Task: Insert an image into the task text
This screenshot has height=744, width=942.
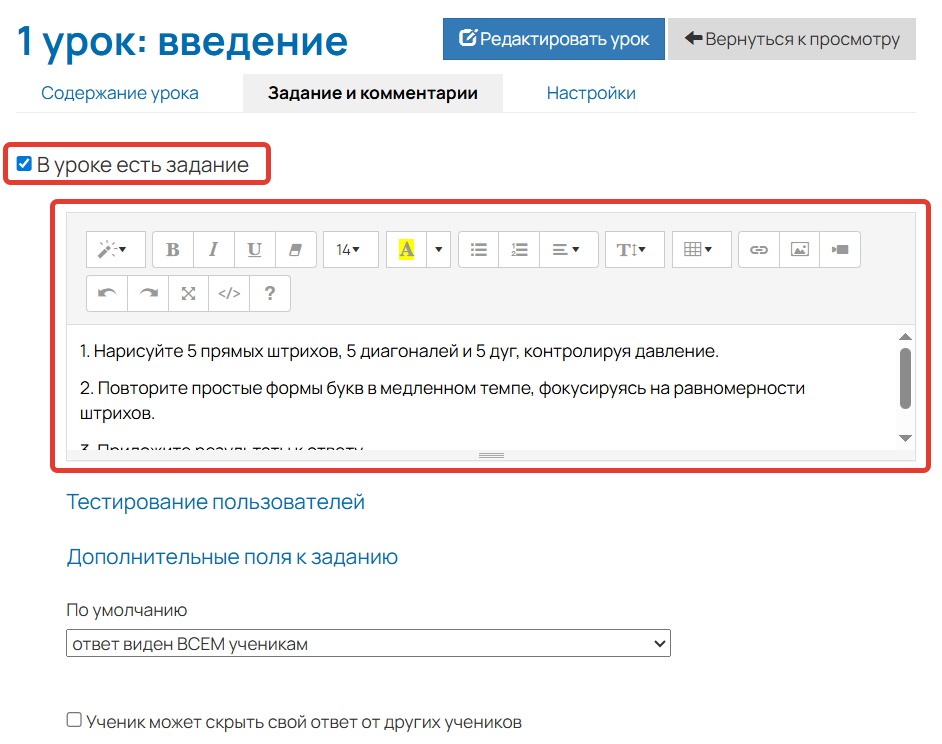Action: [x=799, y=249]
